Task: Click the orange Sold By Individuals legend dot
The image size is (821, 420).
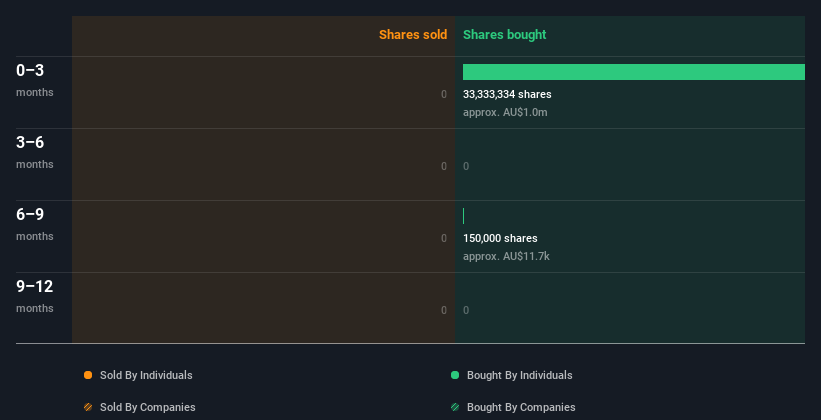Action: 88,375
